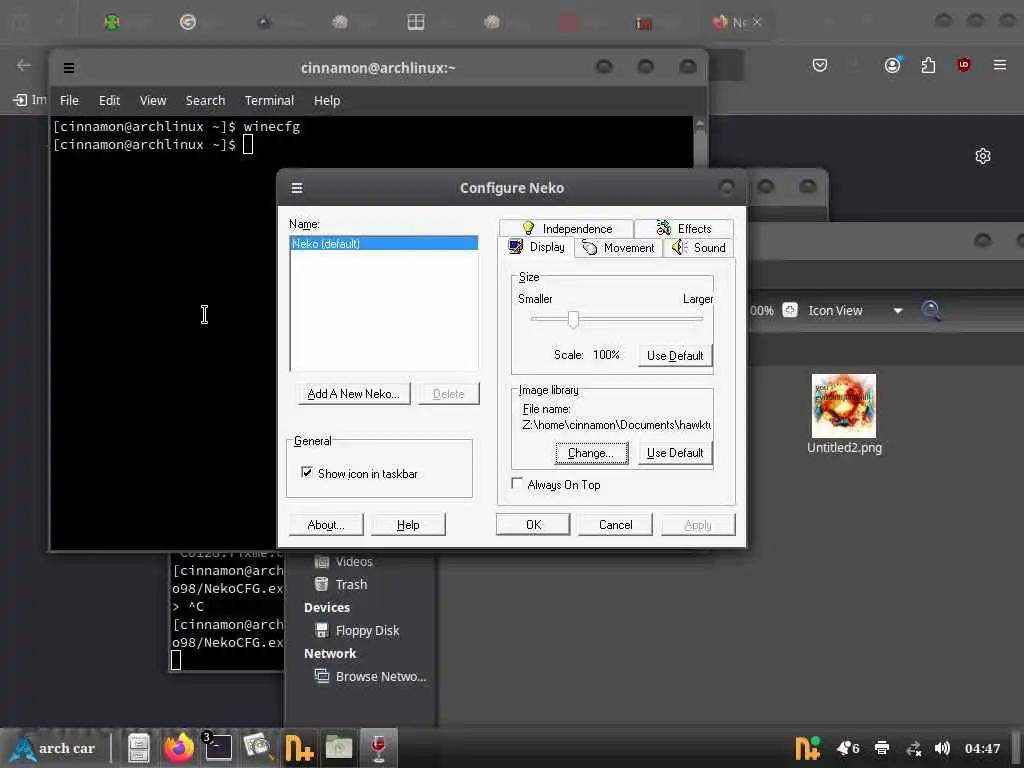Screen dimensions: 1024x768
Task: Click the Add A New Neko button
Action: (354, 394)
